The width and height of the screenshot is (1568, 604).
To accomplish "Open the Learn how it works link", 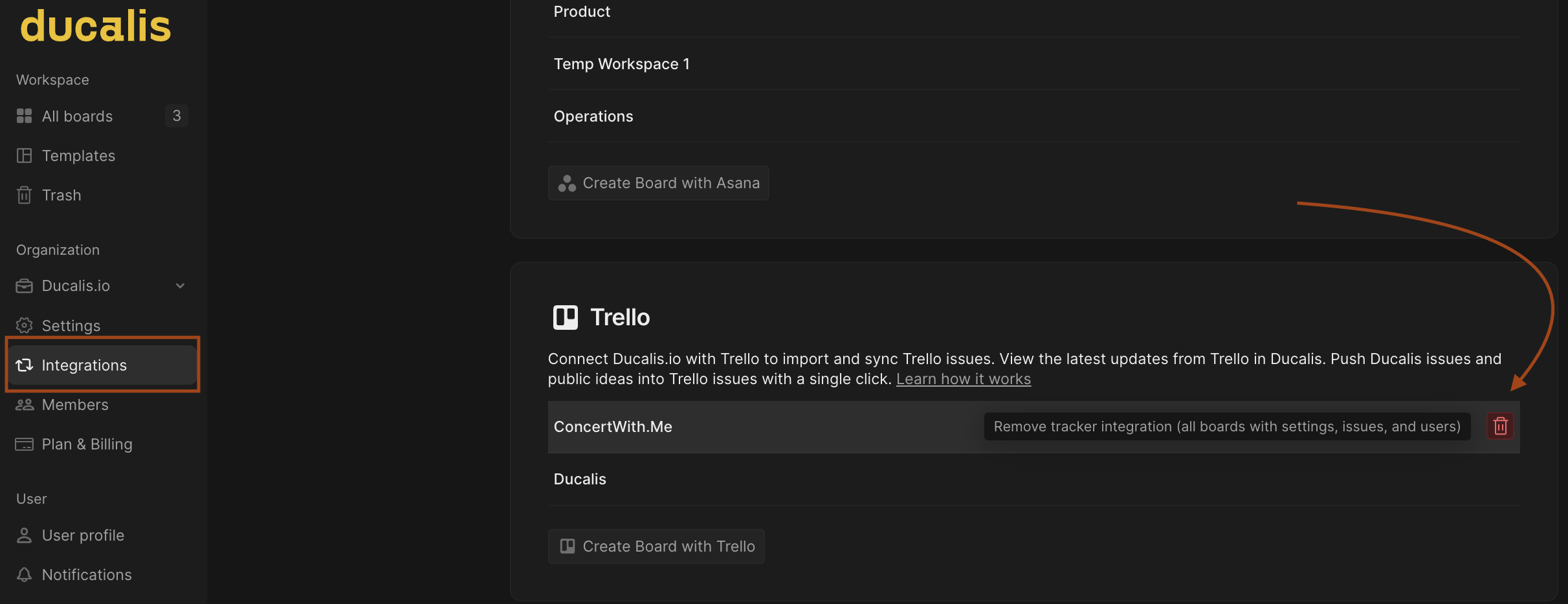I will click(963, 379).
